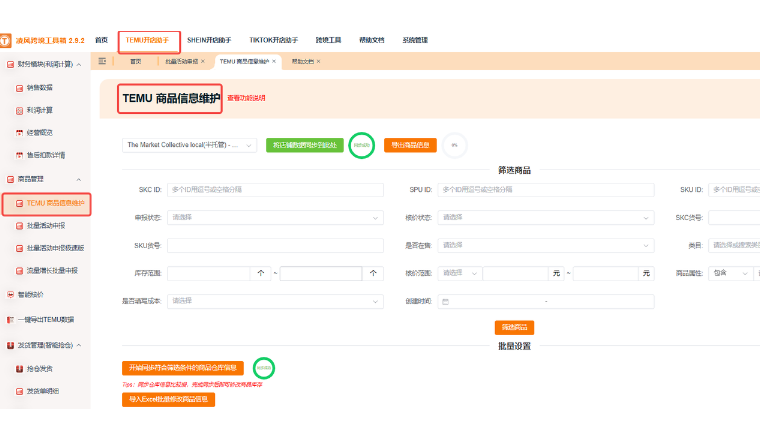
Task: Focus the SKU货号 input field
Action: click(x=275, y=246)
